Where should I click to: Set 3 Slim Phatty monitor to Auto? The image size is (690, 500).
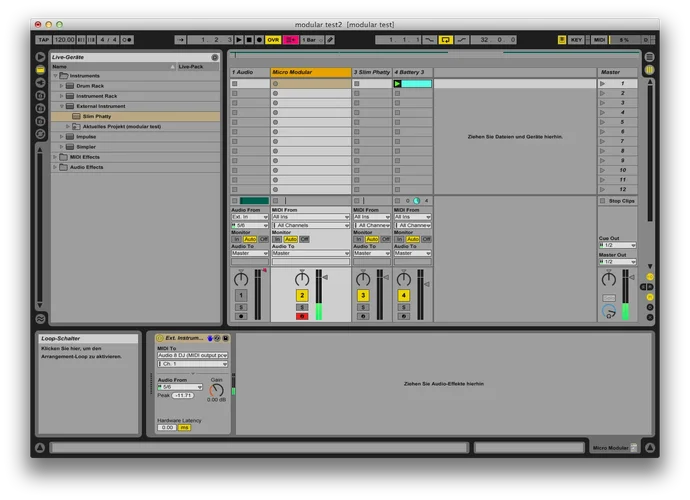coord(372,239)
